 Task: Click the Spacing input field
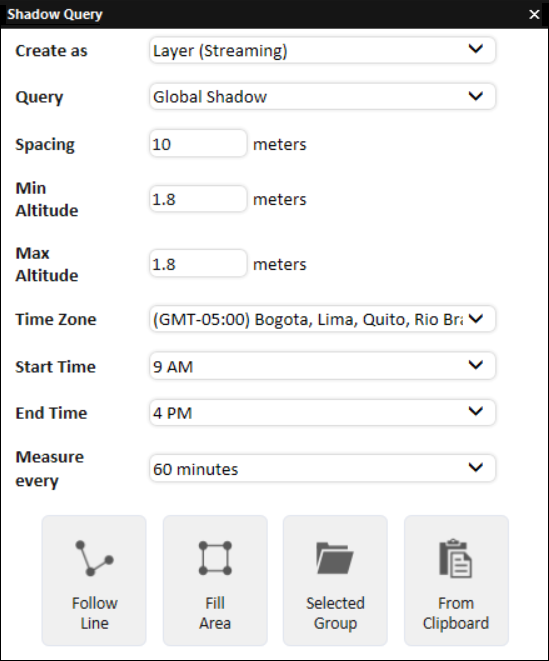(x=198, y=143)
